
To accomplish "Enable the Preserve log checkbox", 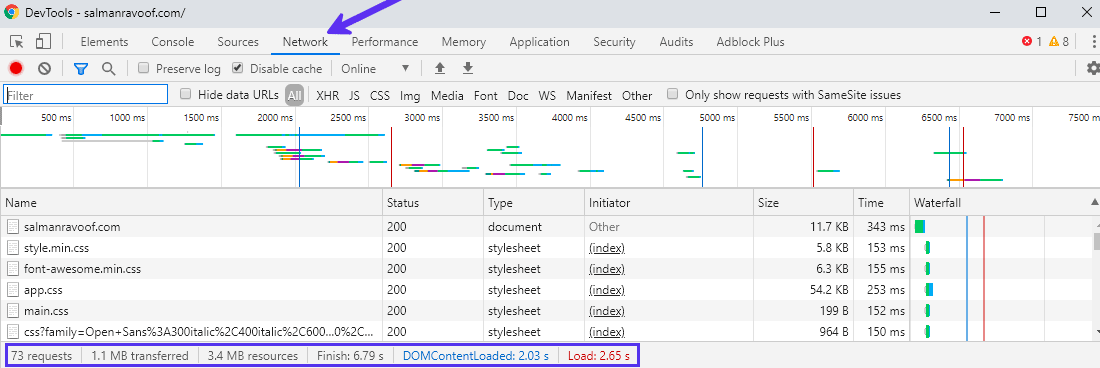I will pyautogui.click(x=143, y=68).
